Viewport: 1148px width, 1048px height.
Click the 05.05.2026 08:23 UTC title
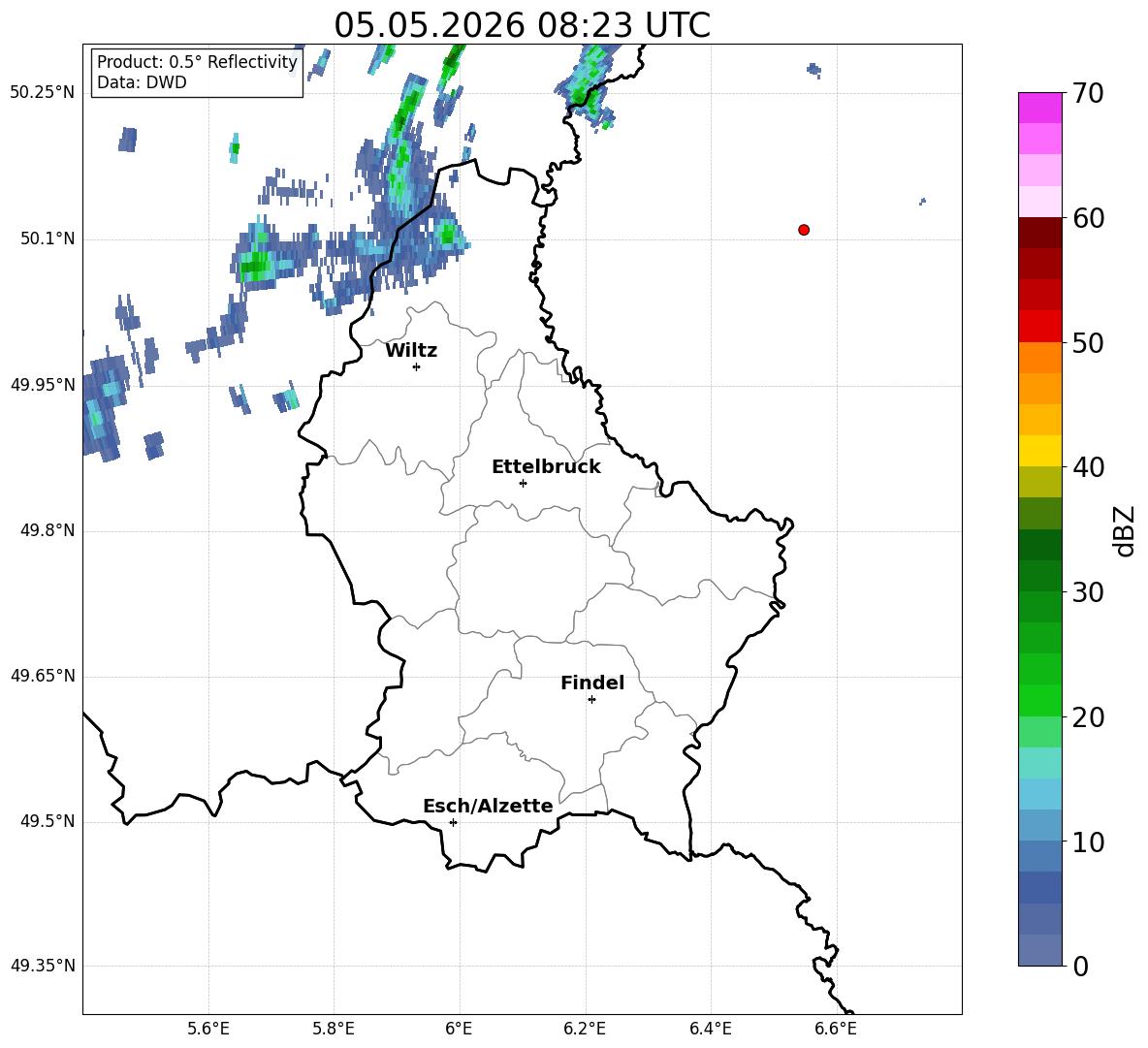pyautogui.click(x=522, y=25)
